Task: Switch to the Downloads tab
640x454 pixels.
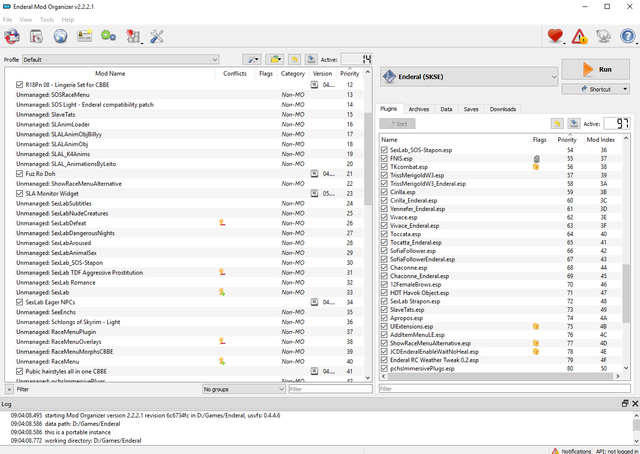Action: click(x=503, y=109)
